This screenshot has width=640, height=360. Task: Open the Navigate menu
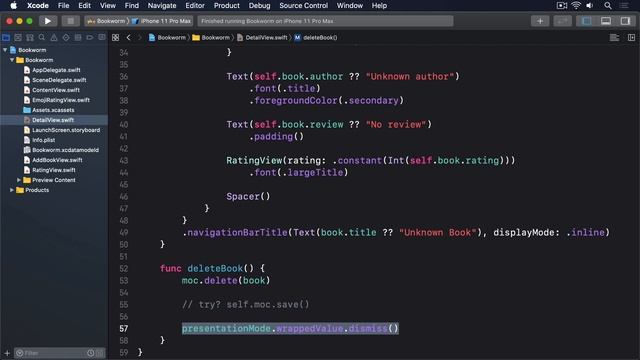coord(162,6)
